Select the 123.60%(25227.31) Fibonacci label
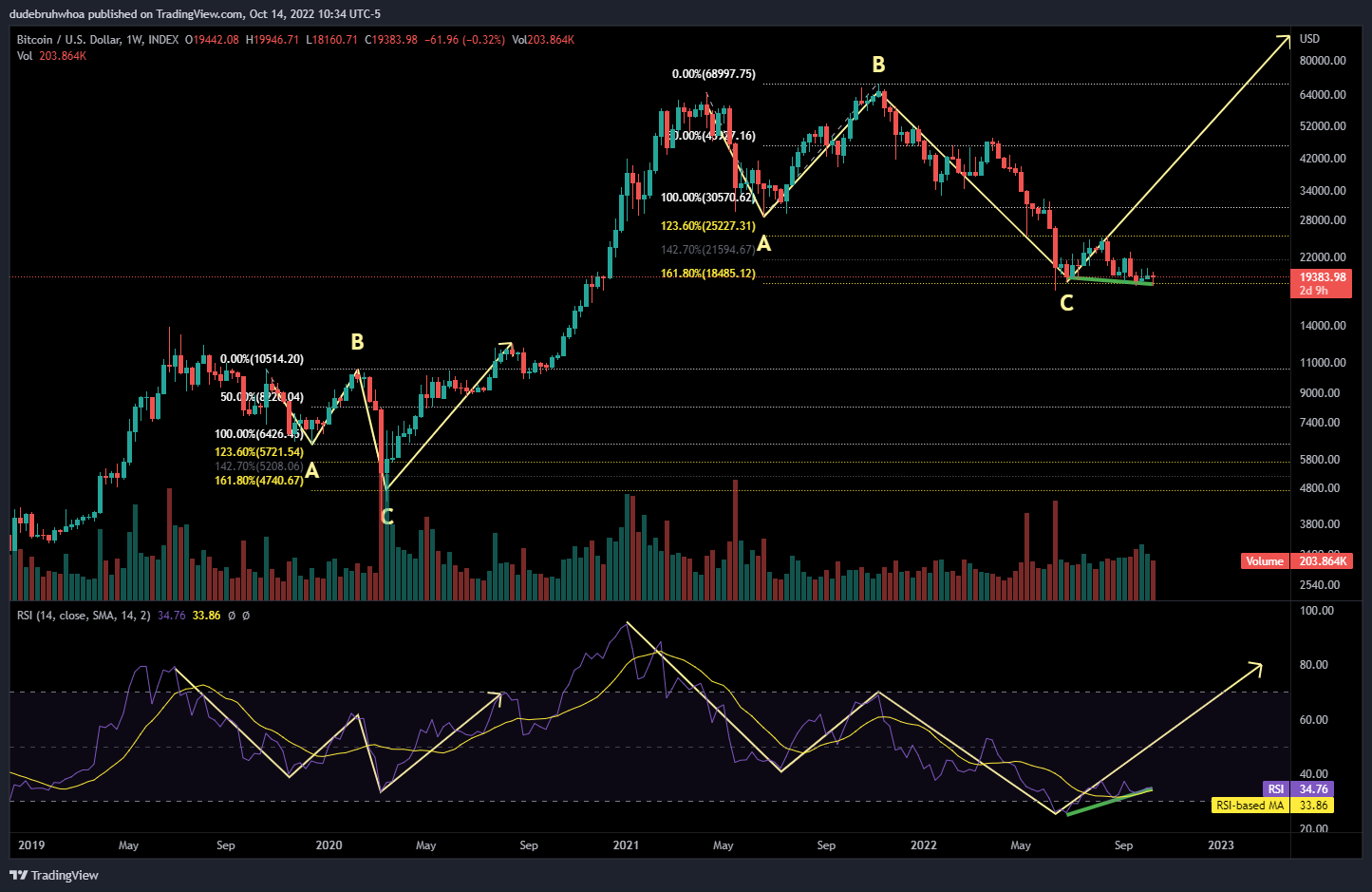This screenshot has height=892, width=1372. pyautogui.click(x=708, y=226)
